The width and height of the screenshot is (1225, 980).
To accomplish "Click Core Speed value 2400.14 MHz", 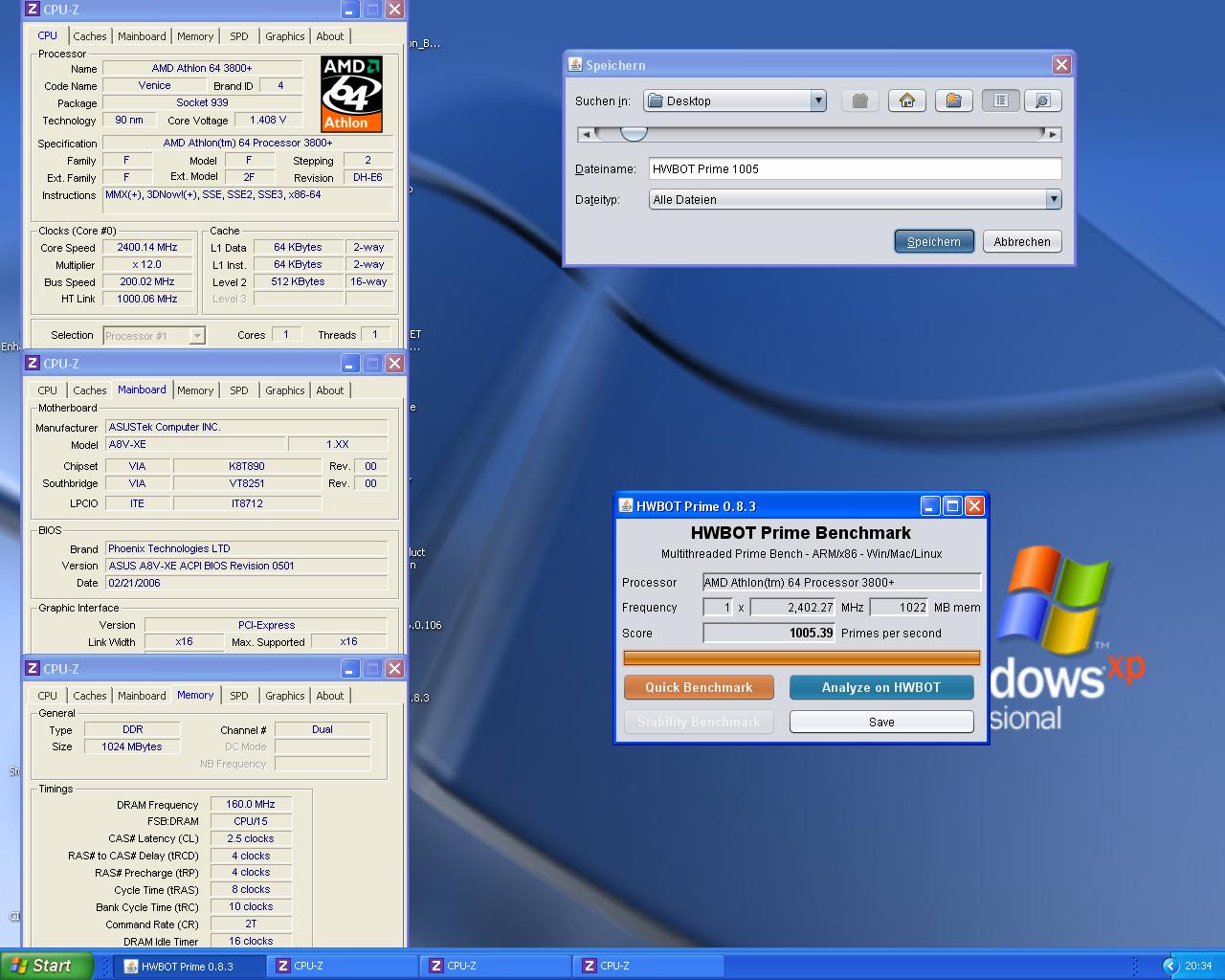I will pos(147,247).
